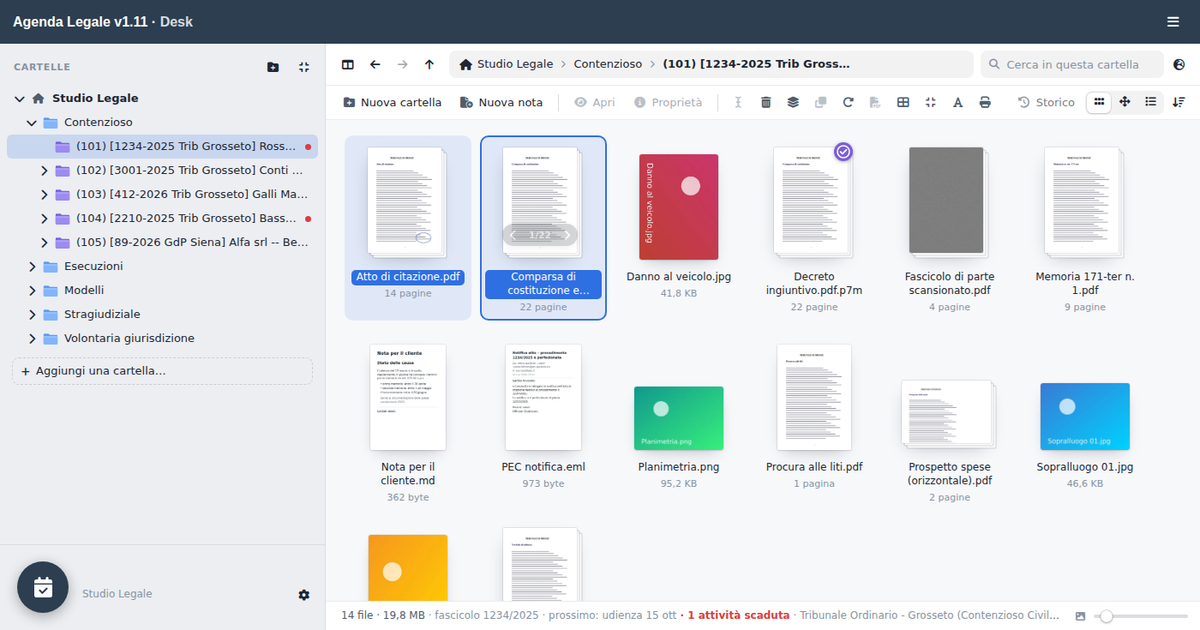
Task: Select the (101) breadcrumb segment
Action: tap(757, 64)
